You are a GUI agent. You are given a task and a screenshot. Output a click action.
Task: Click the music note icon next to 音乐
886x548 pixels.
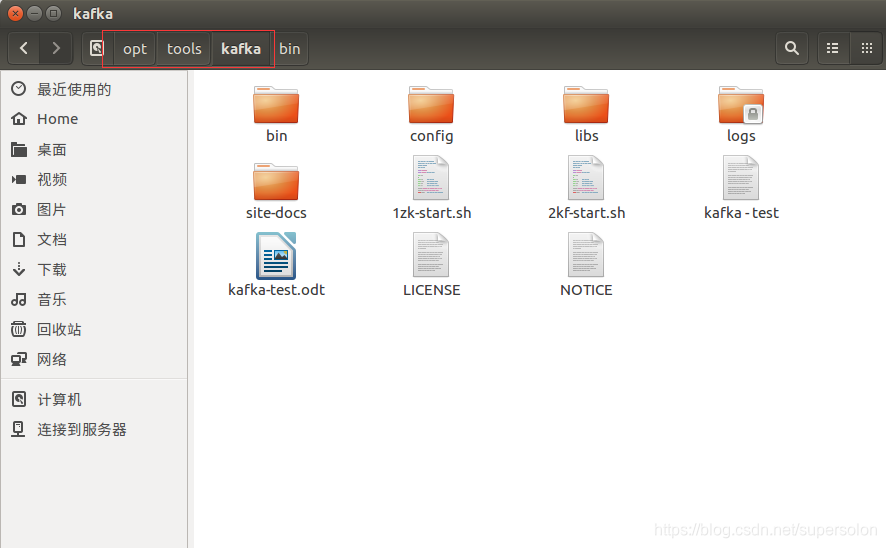pyautogui.click(x=19, y=299)
